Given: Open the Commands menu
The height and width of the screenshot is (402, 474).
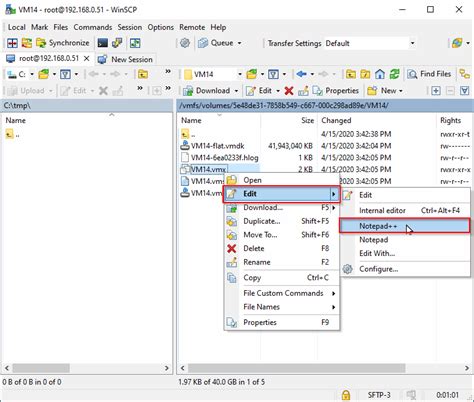Looking at the screenshot, I should coord(93,27).
